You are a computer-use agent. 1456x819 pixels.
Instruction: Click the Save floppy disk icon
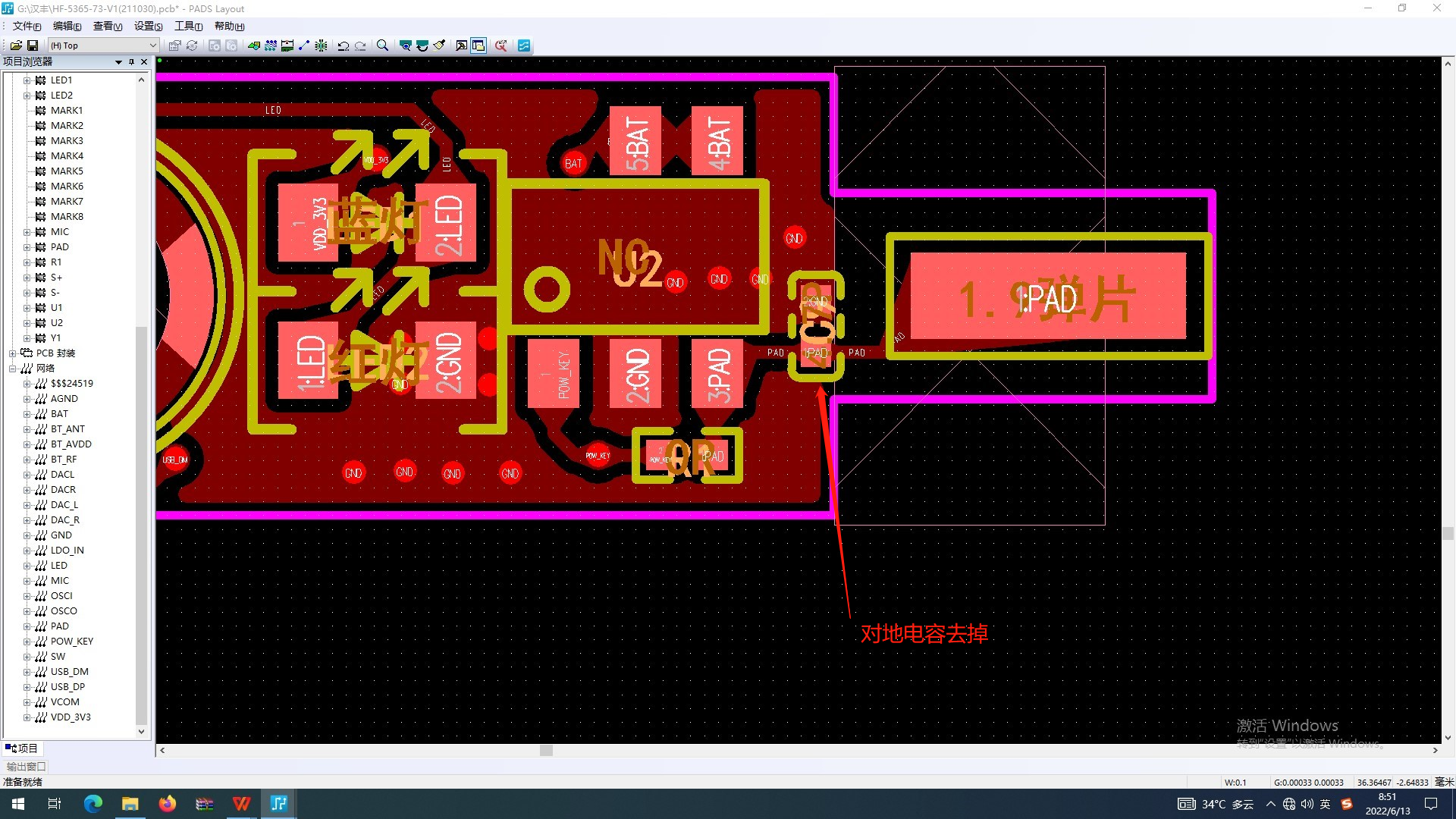click(33, 45)
